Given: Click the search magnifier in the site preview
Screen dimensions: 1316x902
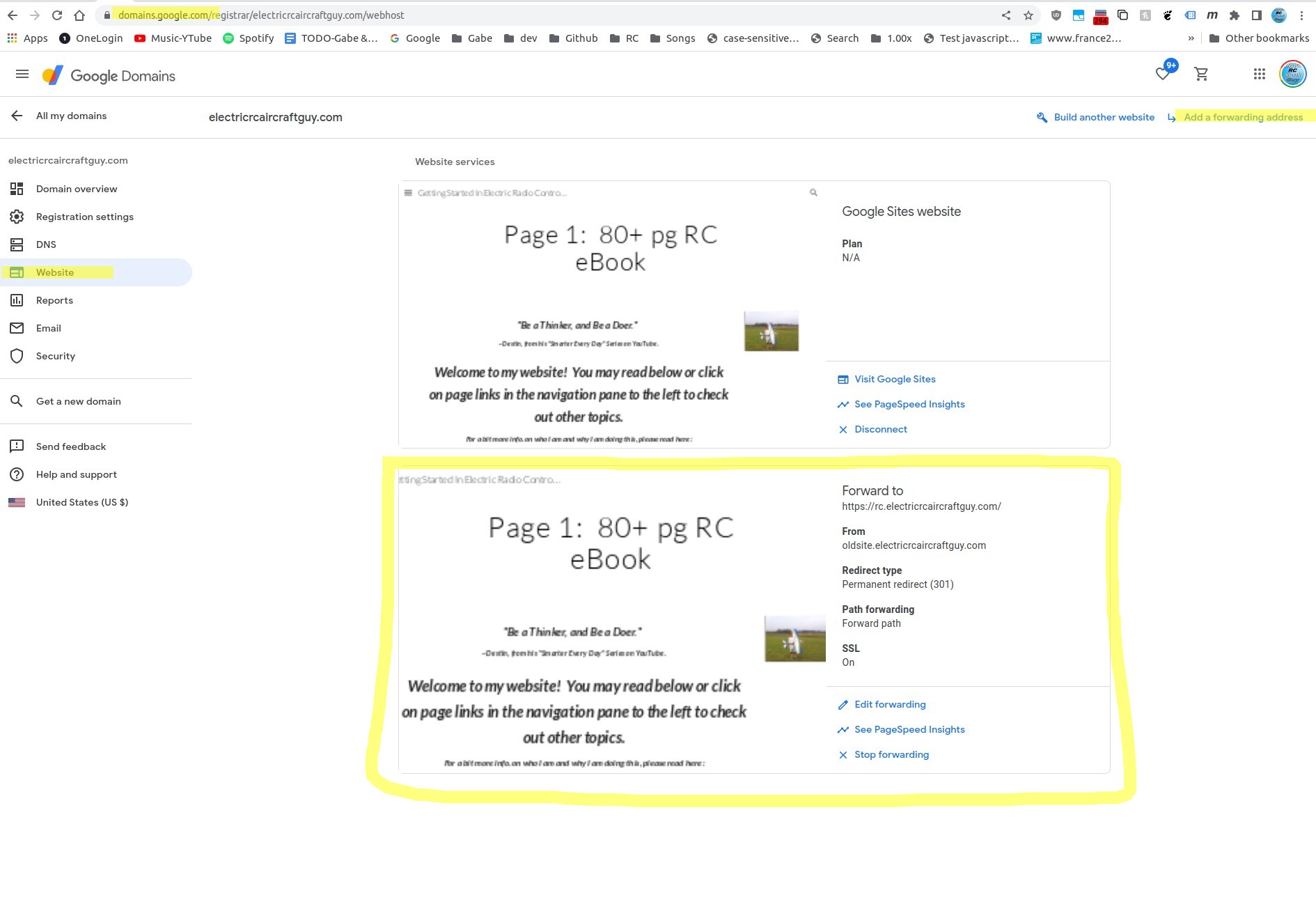Looking at the screenshot, I should pyautogui.click(x=812, y=192).
